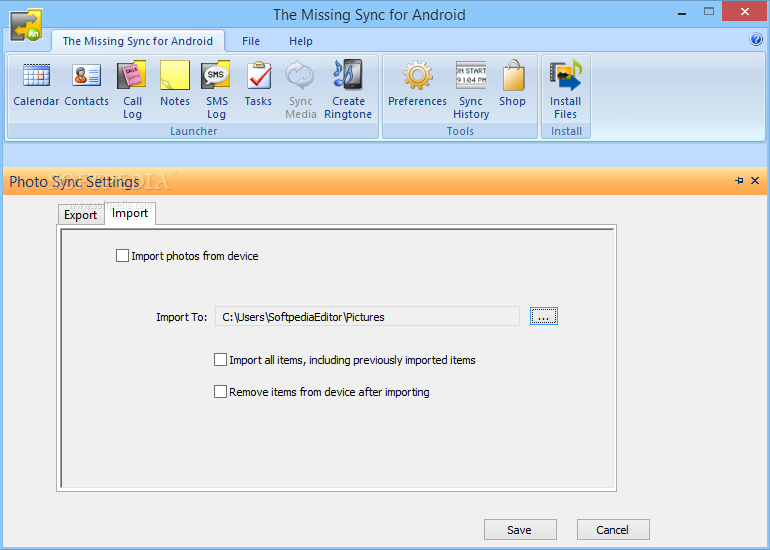Launch the Call Log viewer
Screen dimensions: 770x550
[132, 91]
